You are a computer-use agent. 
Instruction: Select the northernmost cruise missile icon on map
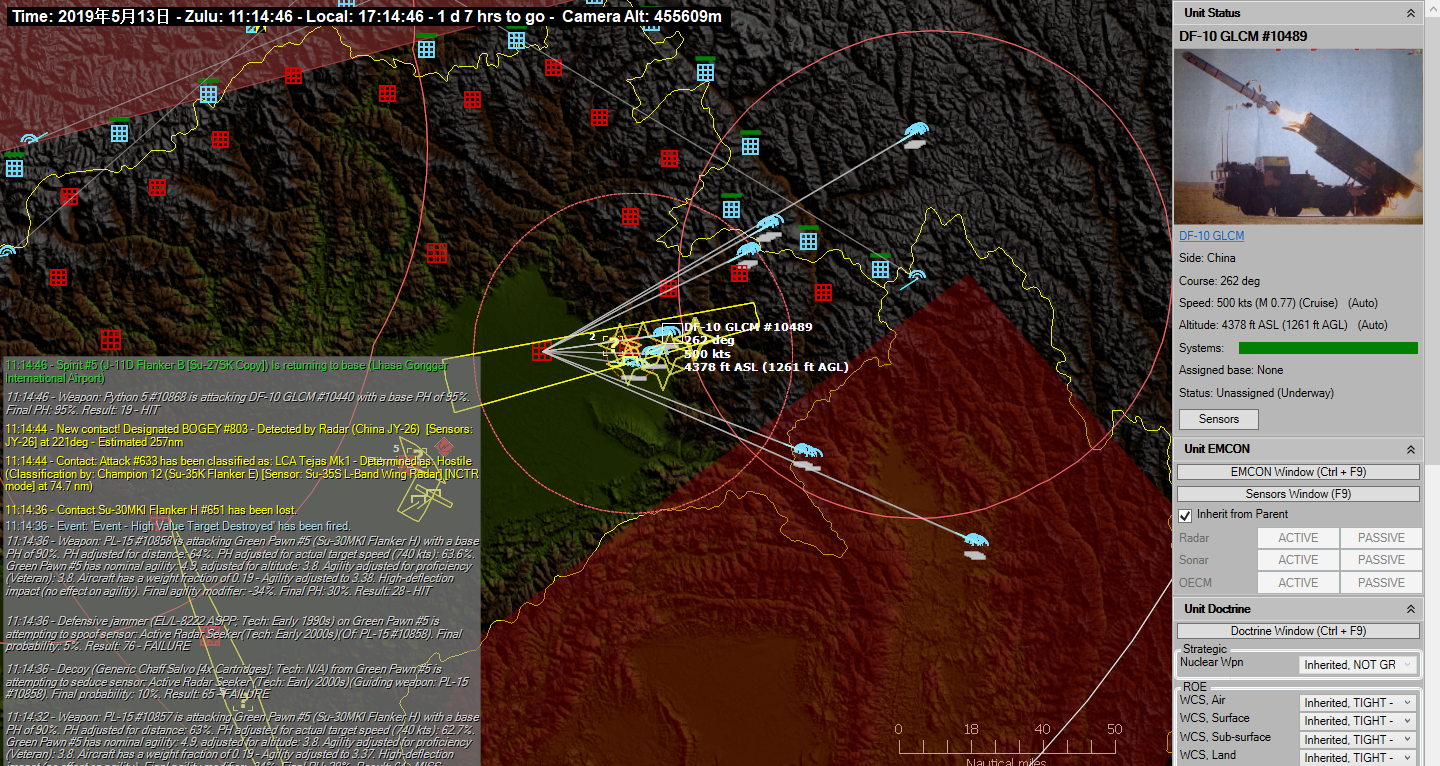[914, 132]
